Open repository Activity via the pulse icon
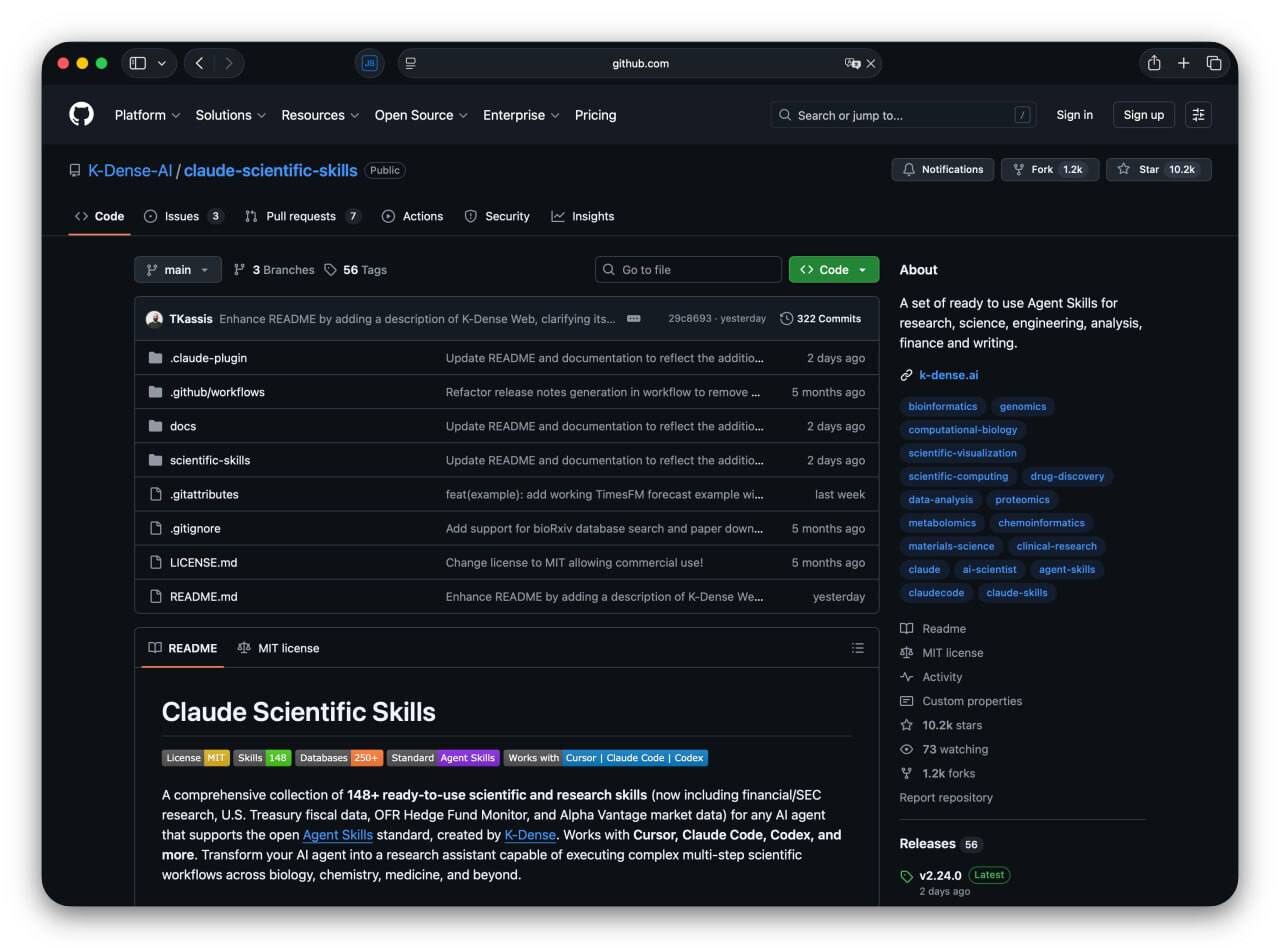This screenshot has width=1280, height=948. tap(907, 676)
